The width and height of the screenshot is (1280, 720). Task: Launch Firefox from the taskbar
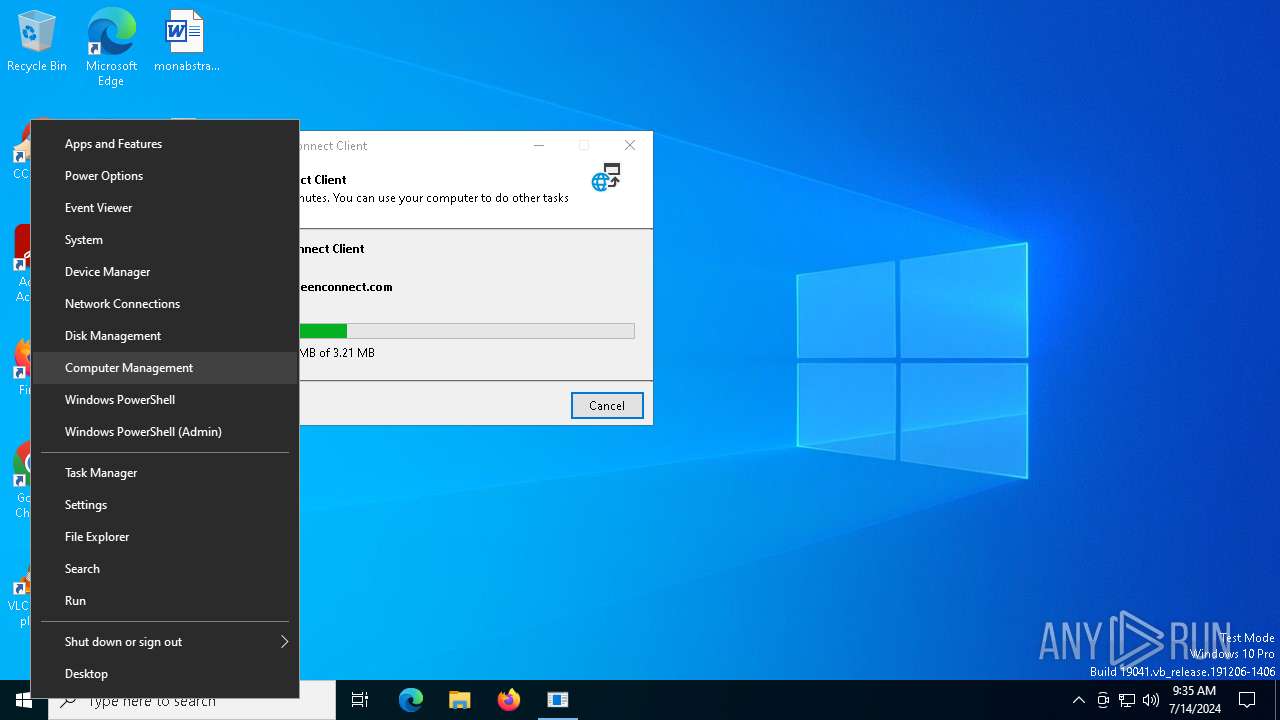pos(509,700)
